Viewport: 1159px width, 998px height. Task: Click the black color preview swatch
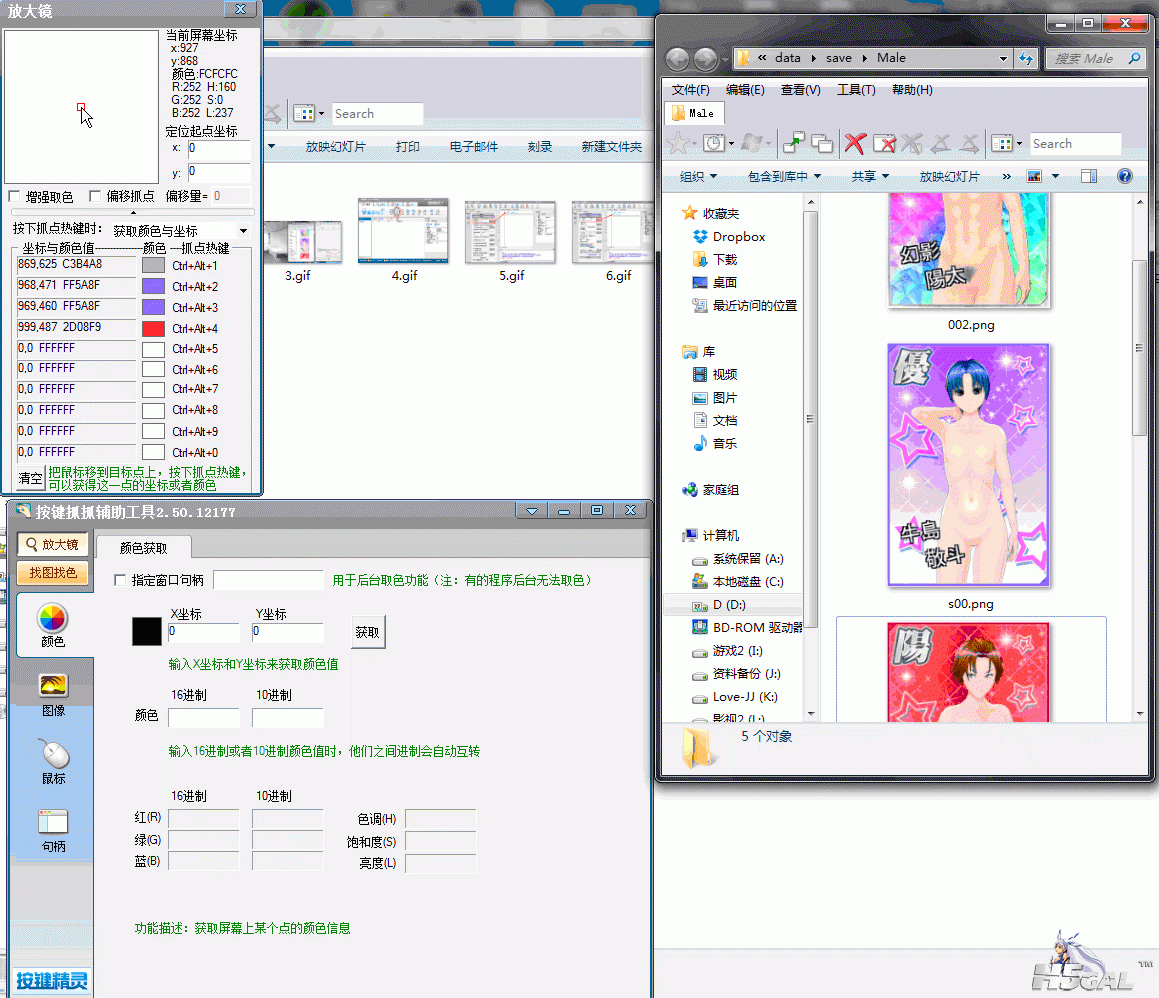tap(146, 631)
